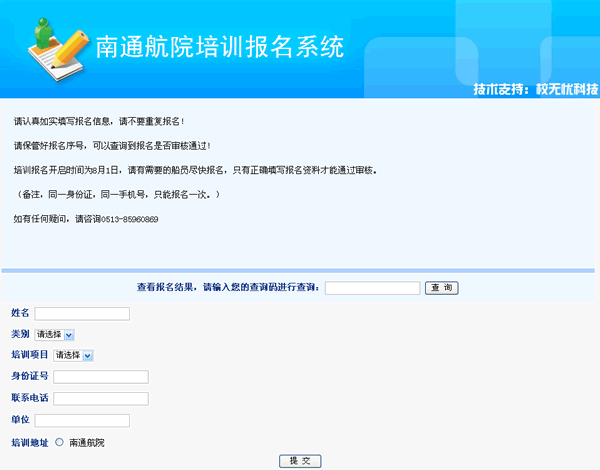Click the 联系电话 field label
The height and width of the screenshot is (470, 600).
tap(30, 398)
